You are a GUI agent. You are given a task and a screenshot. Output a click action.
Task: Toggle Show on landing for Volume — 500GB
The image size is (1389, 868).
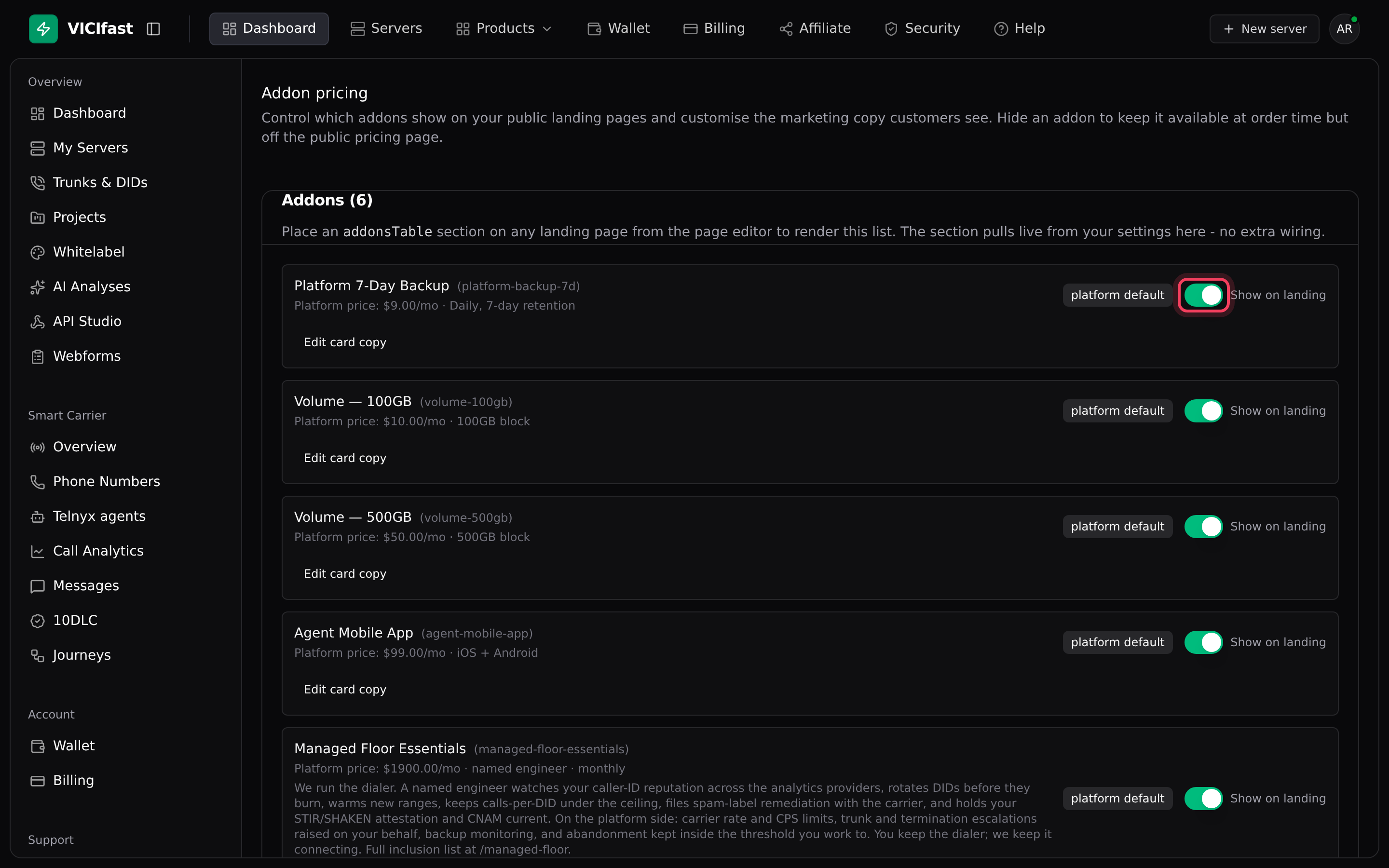(x=1203, y=527)
